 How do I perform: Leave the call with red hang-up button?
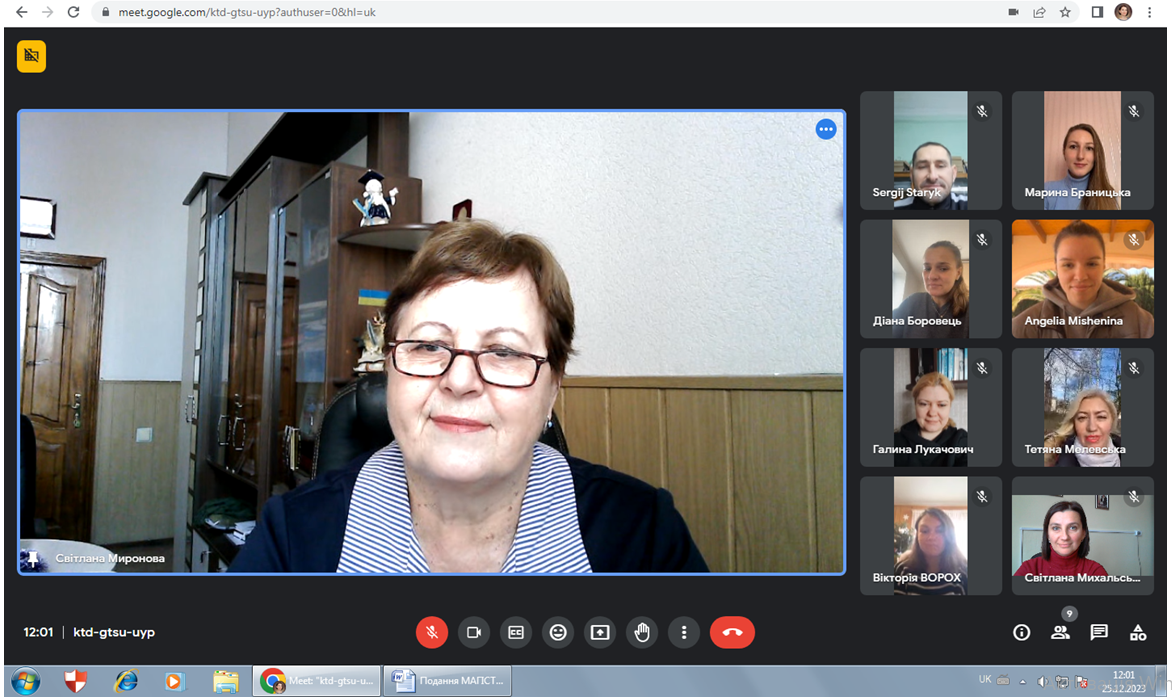pos(732,632)
